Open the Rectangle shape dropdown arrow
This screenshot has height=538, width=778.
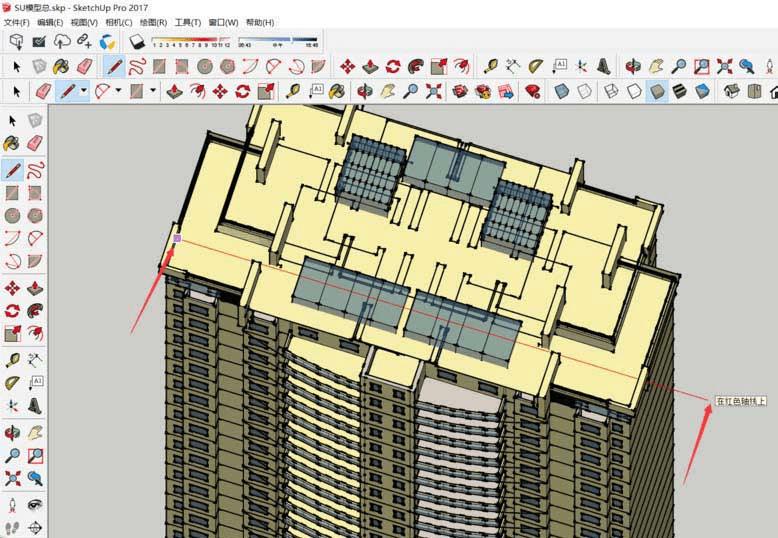153,91
